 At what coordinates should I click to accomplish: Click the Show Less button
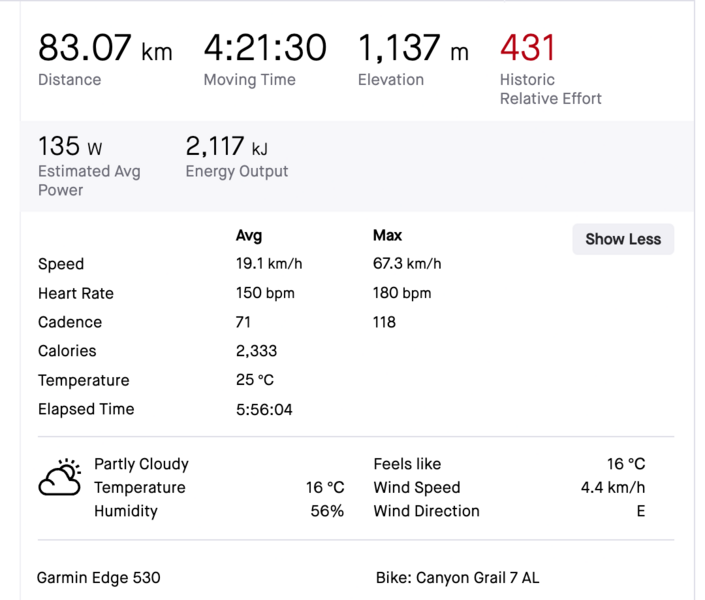coord(623,239)
